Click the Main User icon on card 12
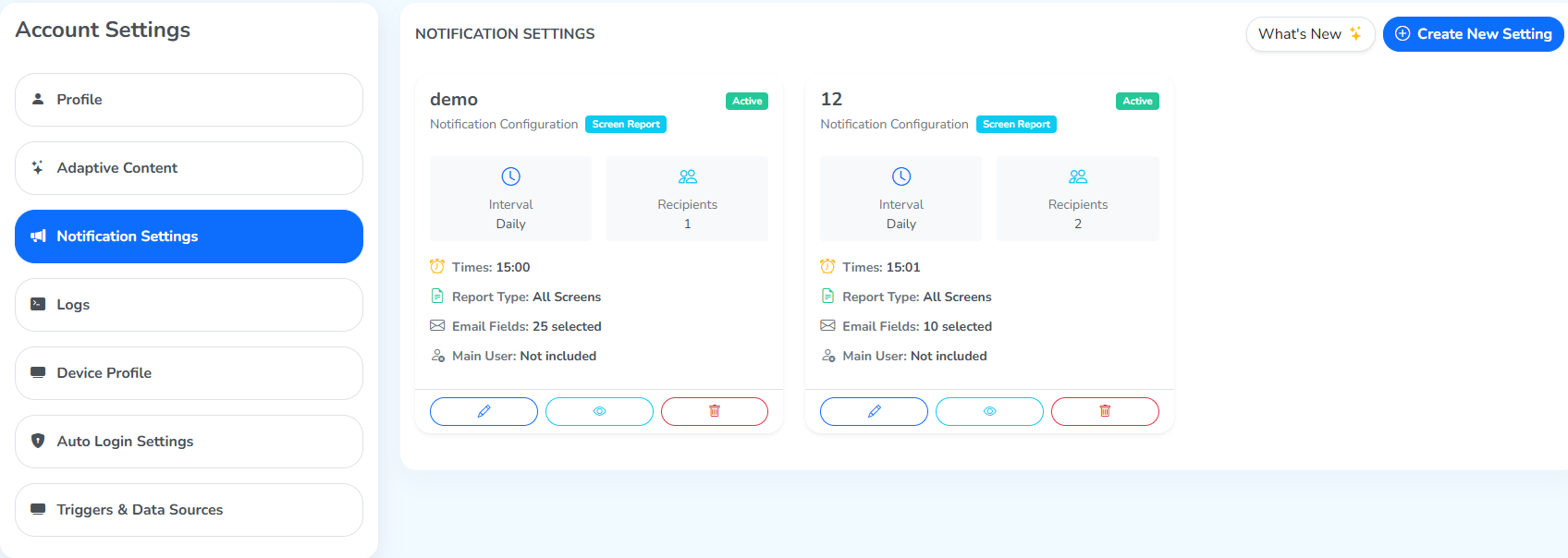The width and height of the screenshot is (1568, 558). coord(828,356)
